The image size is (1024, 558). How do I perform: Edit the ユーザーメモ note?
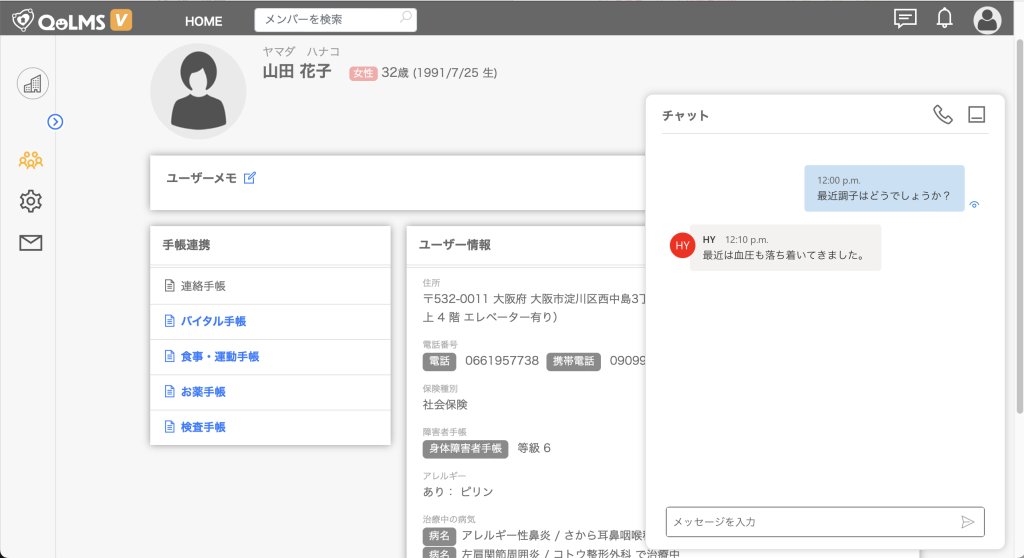click(250, 178)
